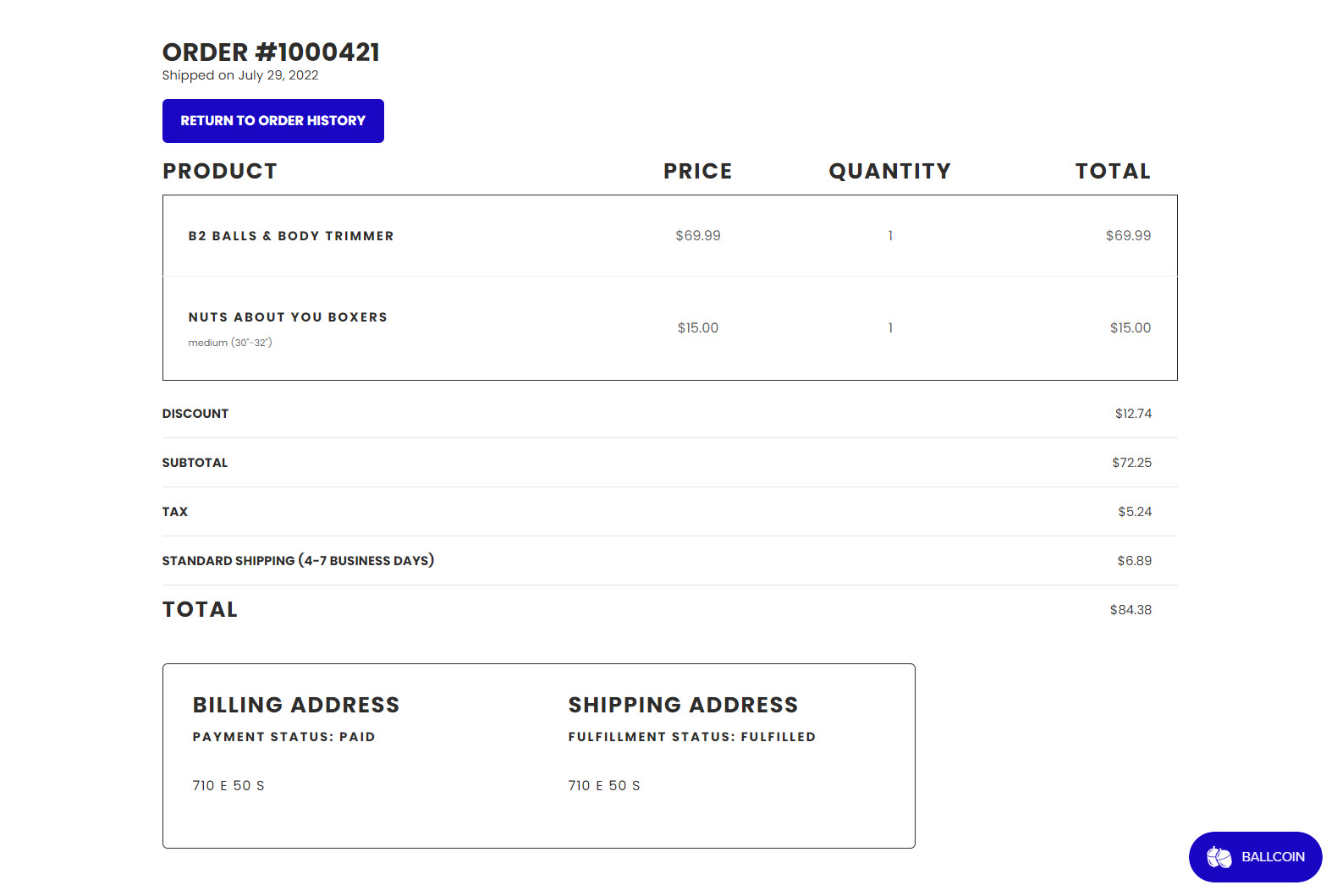The image size is (1337, 896).
Task: Click the Fulfillment Status: Fulfilled label
Action: tap(692, 737)
